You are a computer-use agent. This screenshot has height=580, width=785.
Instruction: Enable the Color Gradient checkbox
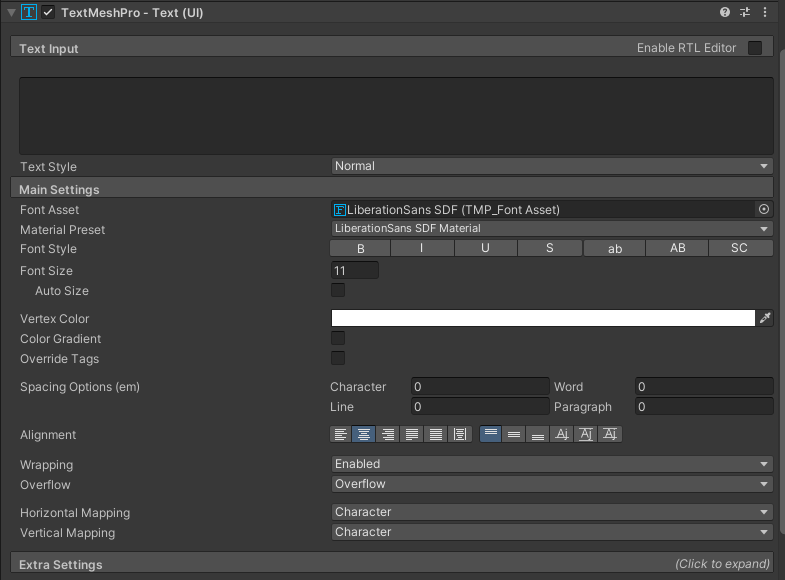coord(338,338)
